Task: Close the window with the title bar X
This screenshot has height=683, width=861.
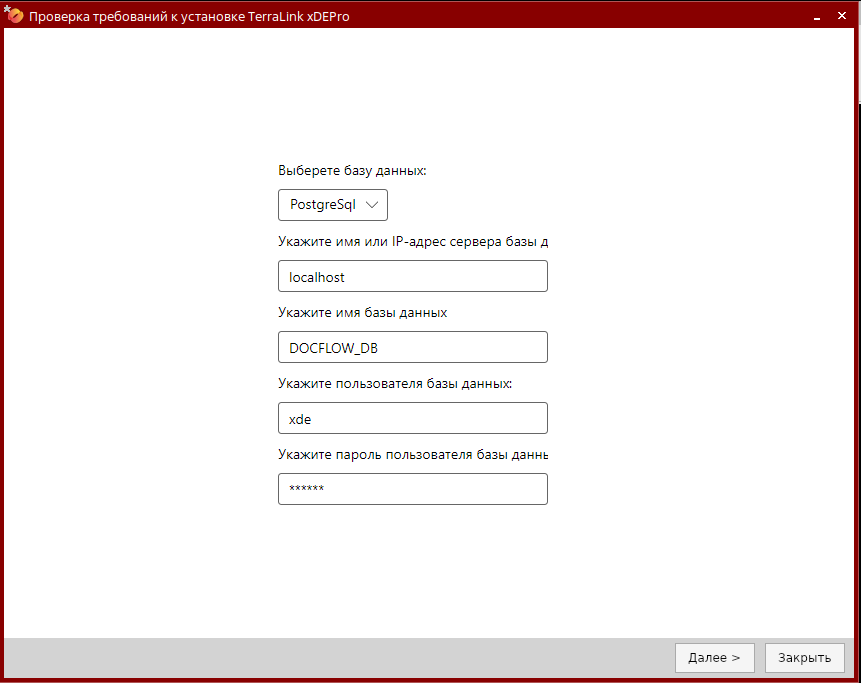Action: click(842, 16)
